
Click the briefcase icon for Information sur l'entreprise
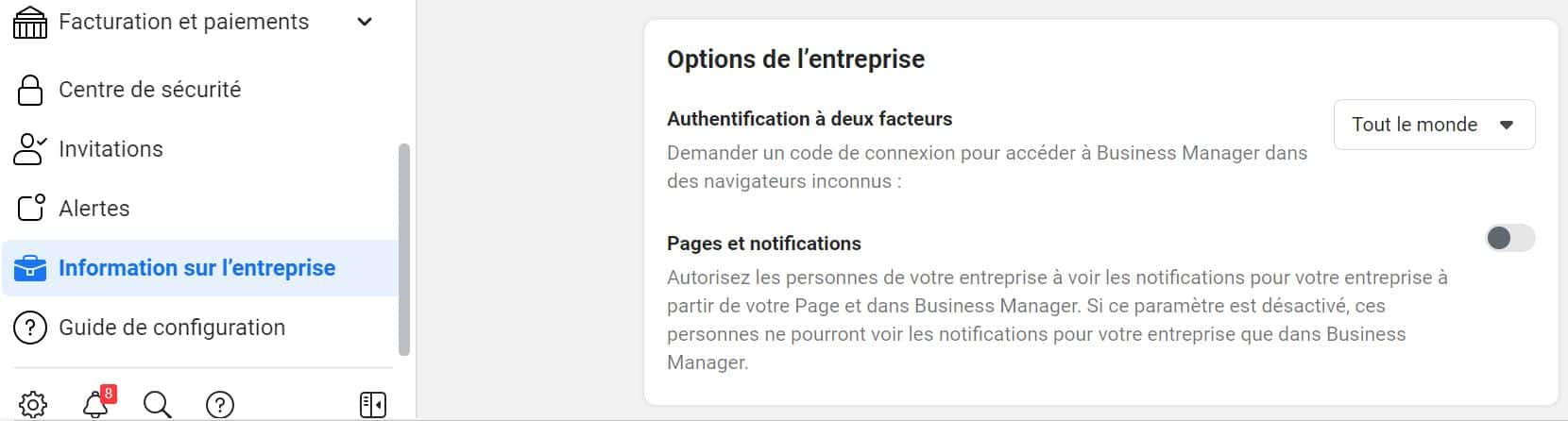(x=30, y=268)
